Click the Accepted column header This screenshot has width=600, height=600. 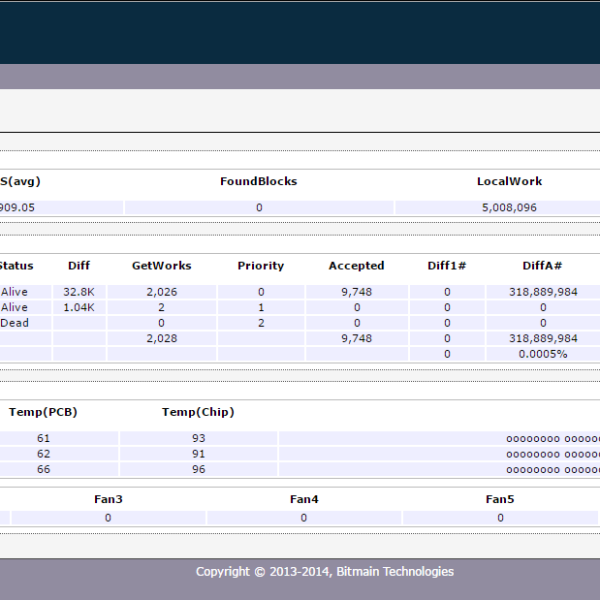coord(356,265)
